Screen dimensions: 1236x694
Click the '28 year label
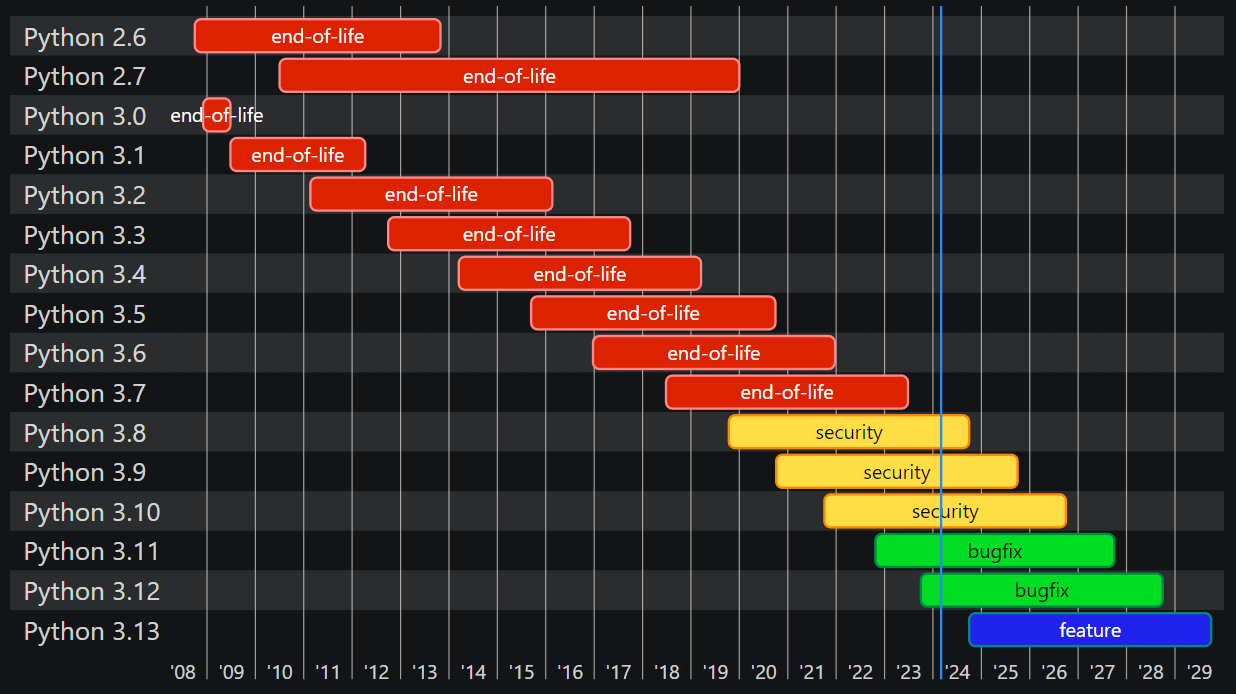(1151, 671)
